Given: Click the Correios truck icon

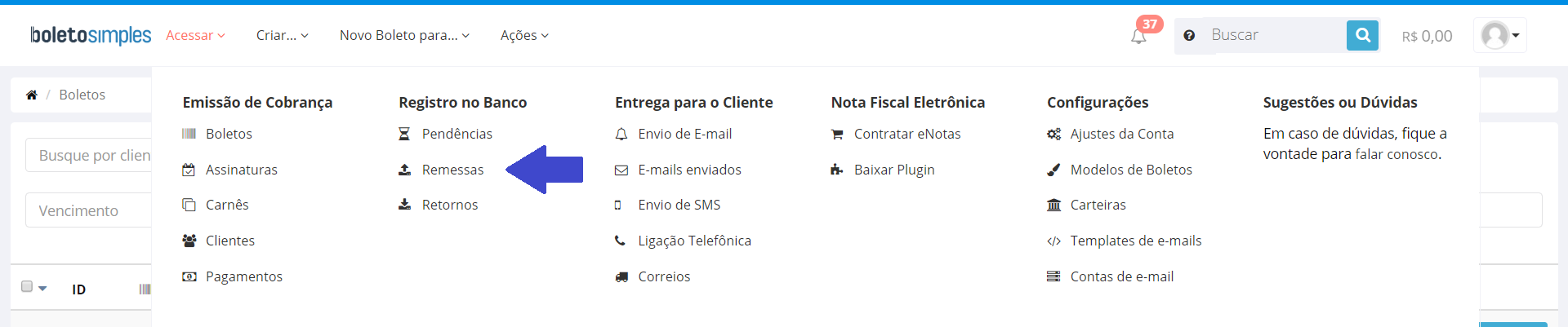Looking at the screenshot, I should 621,276.
